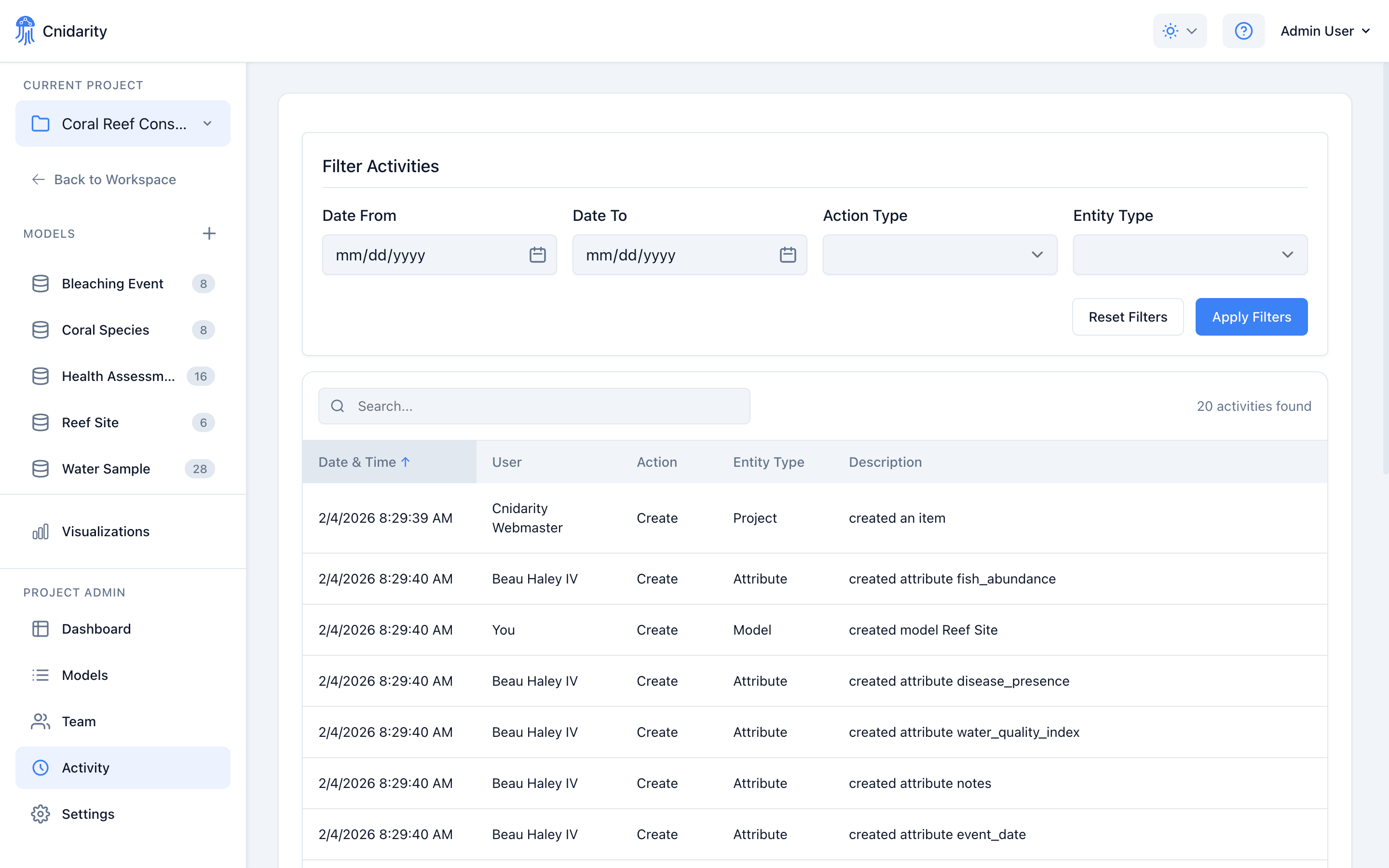Click the Reset Filters button
This screenshot has height=868, width=1389.
point(1127,316)
